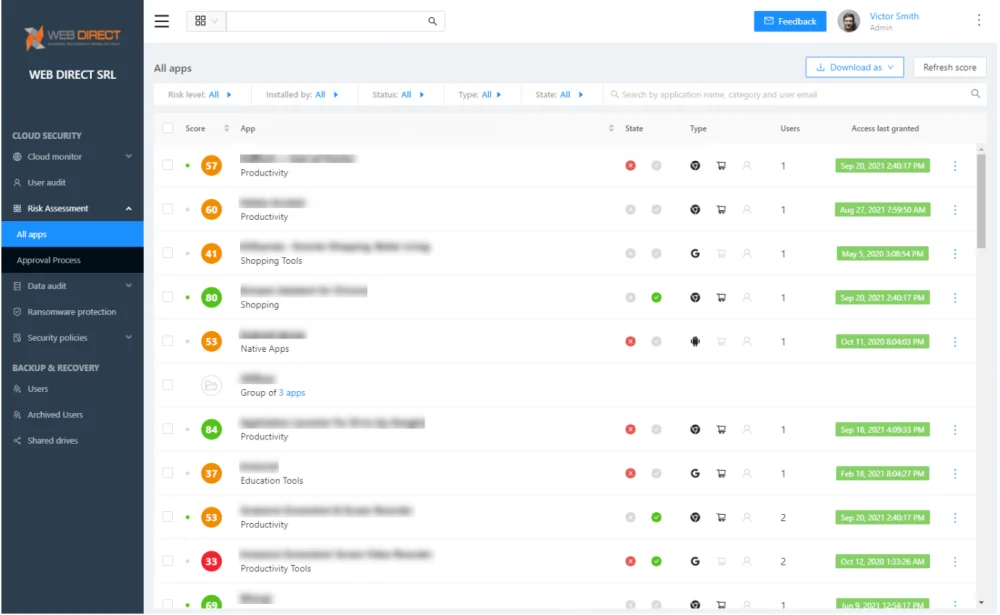The height and width of the screenshot is (615, 1000).
Task: Click the table's vertical scrollbar thumb
Action: tap(981, 200)
